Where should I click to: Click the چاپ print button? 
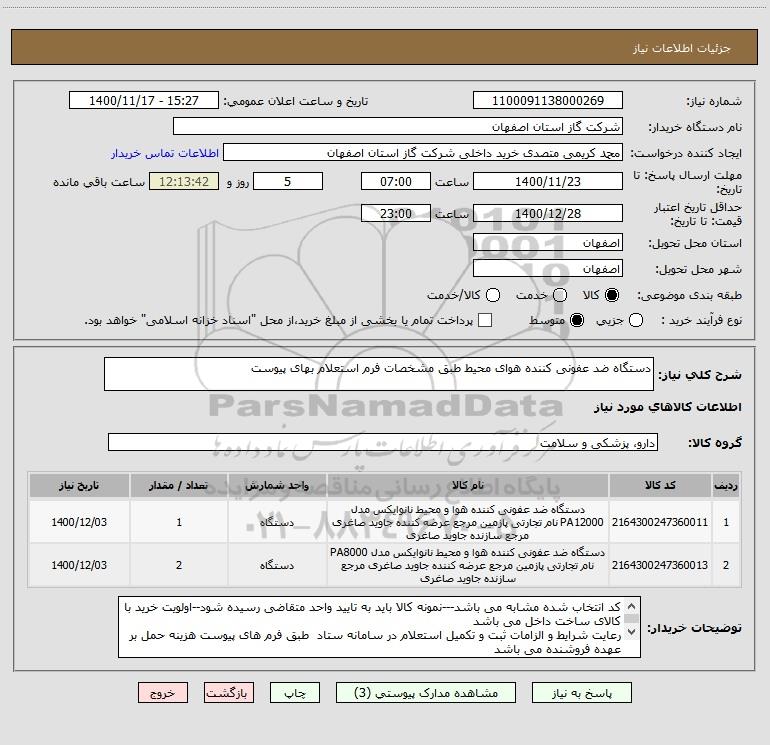point(295,693)
